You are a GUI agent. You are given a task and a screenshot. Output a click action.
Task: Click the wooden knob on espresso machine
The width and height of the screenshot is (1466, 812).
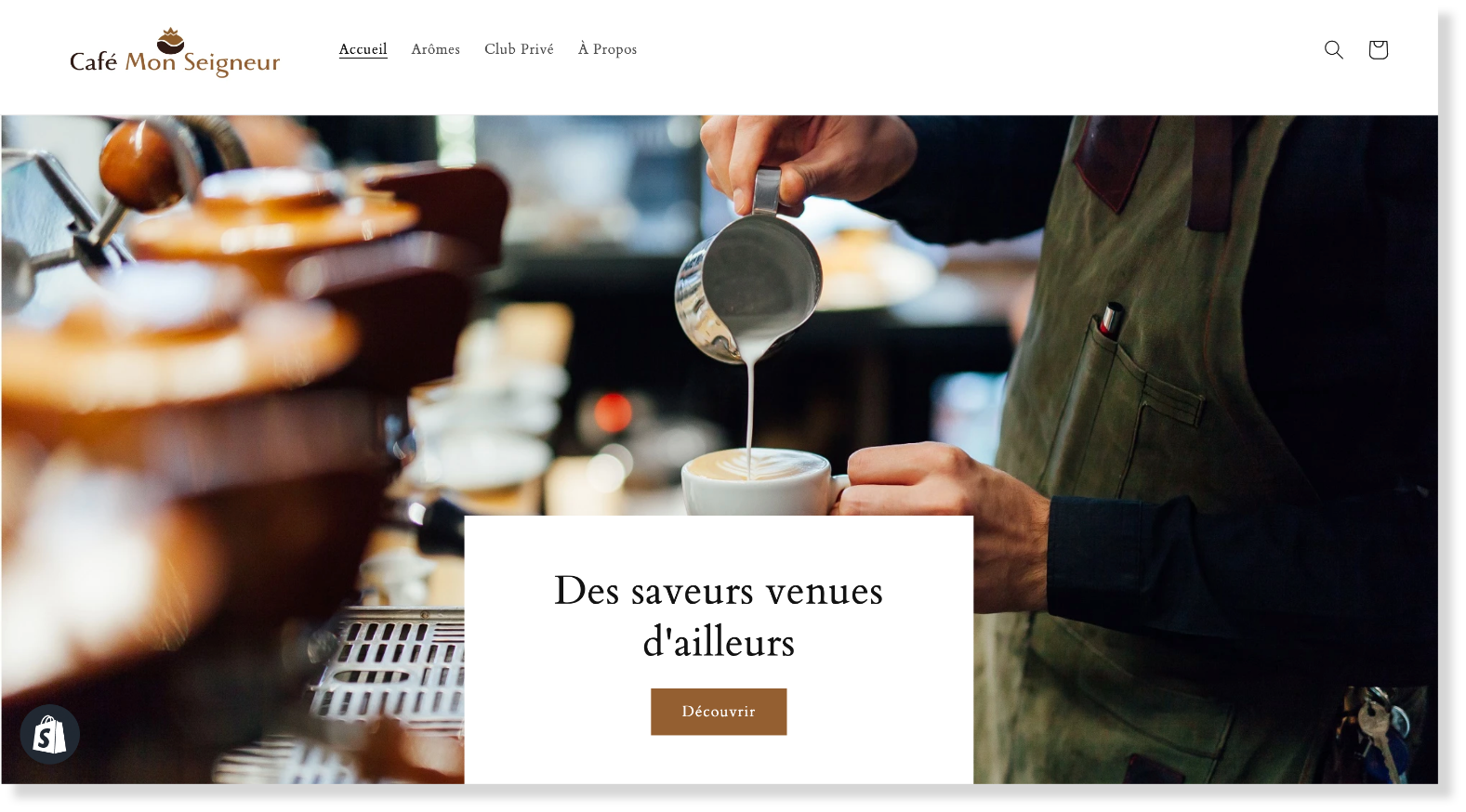141,164
